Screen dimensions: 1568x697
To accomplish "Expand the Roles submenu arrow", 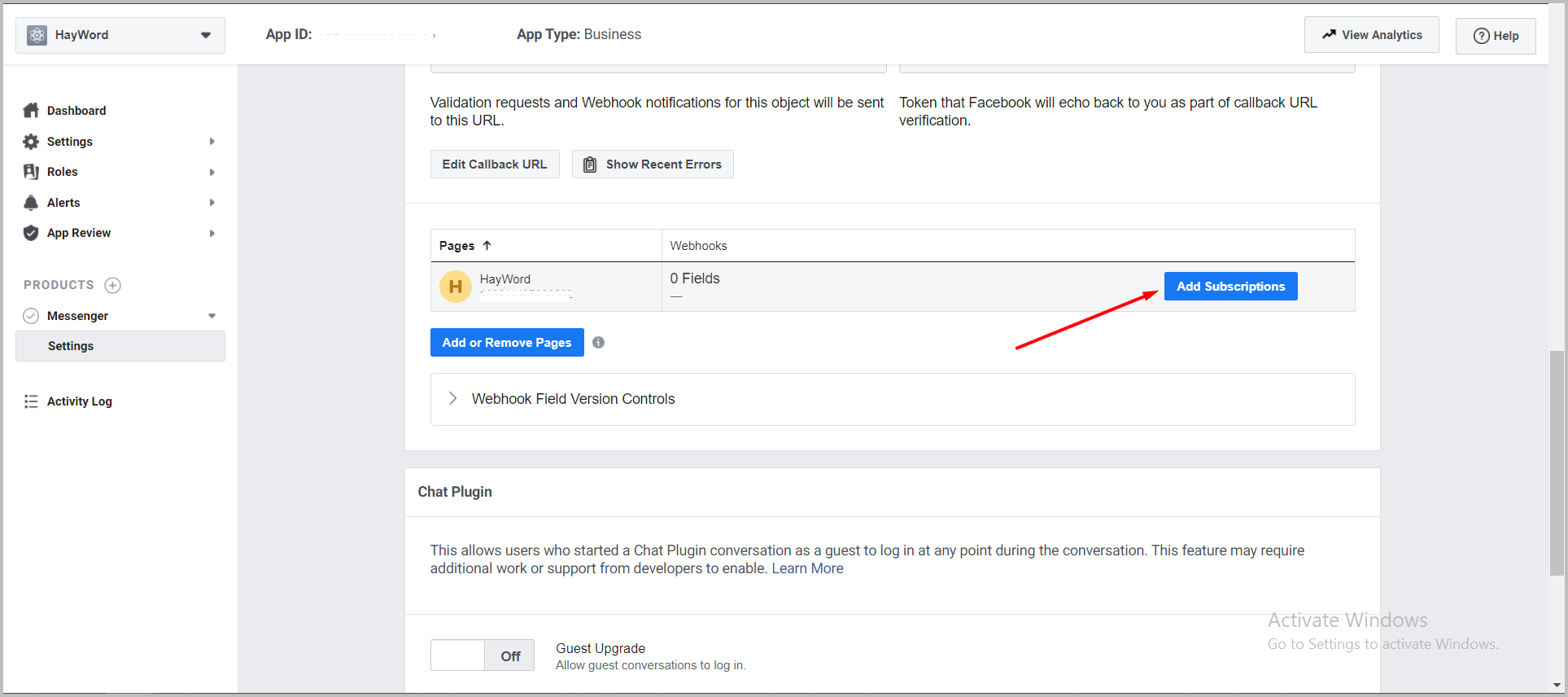I will point(212,172).
